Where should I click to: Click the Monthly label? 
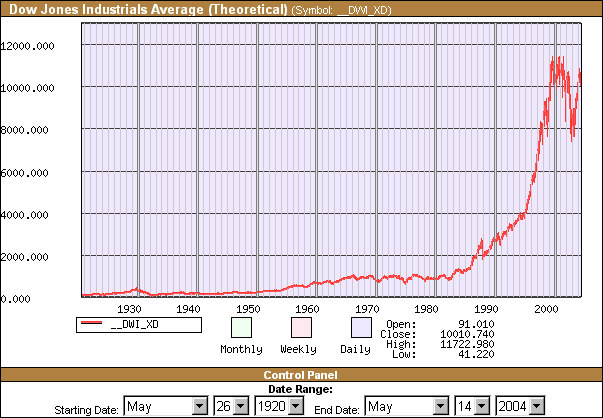(242, 349)
